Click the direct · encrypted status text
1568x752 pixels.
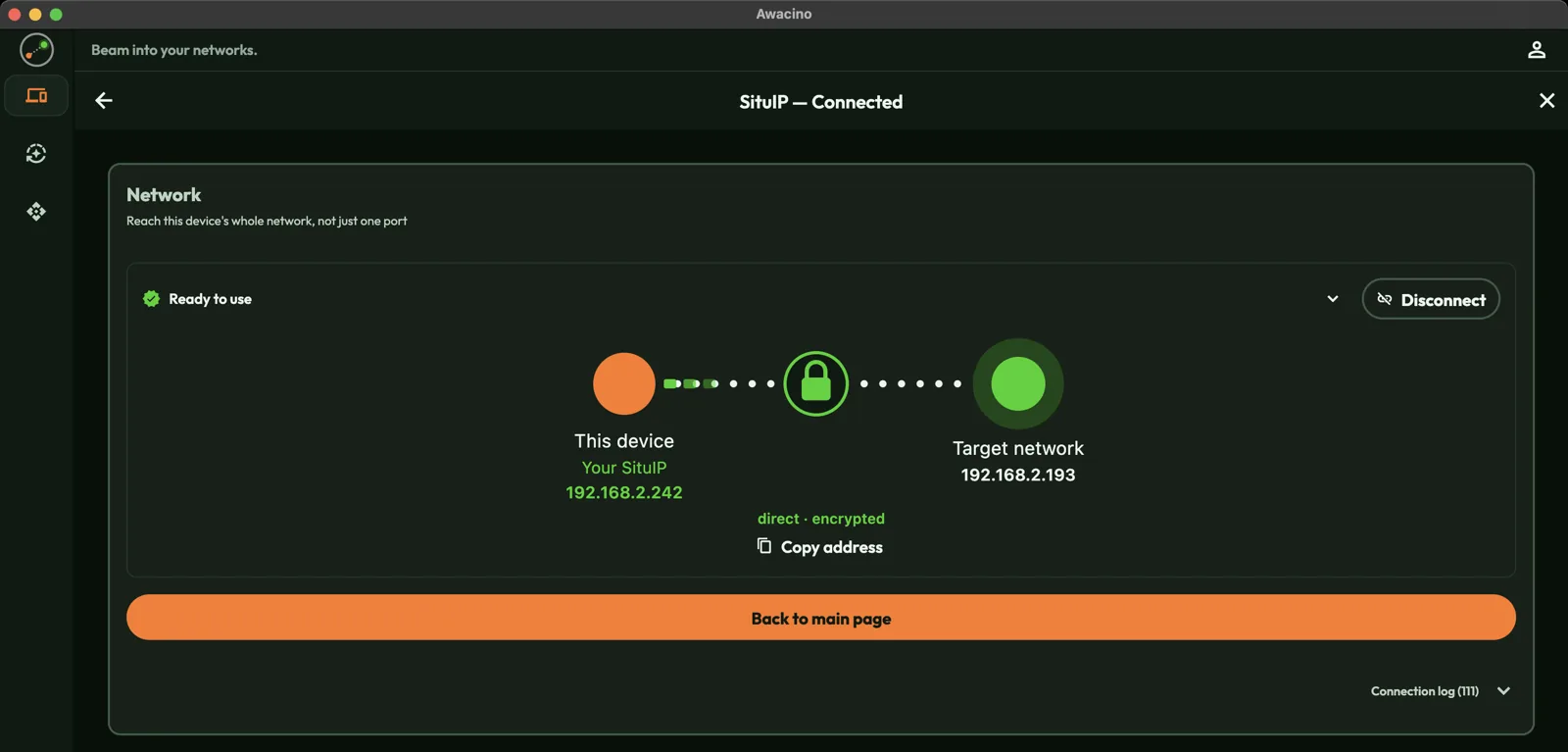pos(821,519)
